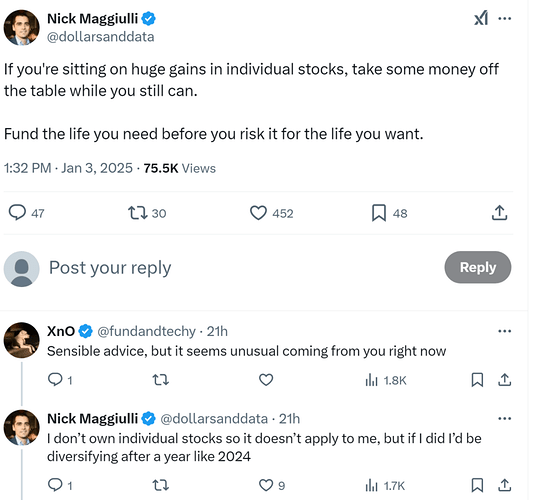Click the 'Post your reply' input field
The height and width of the screenshot is (500, 536).
click(x=239, y=267)
